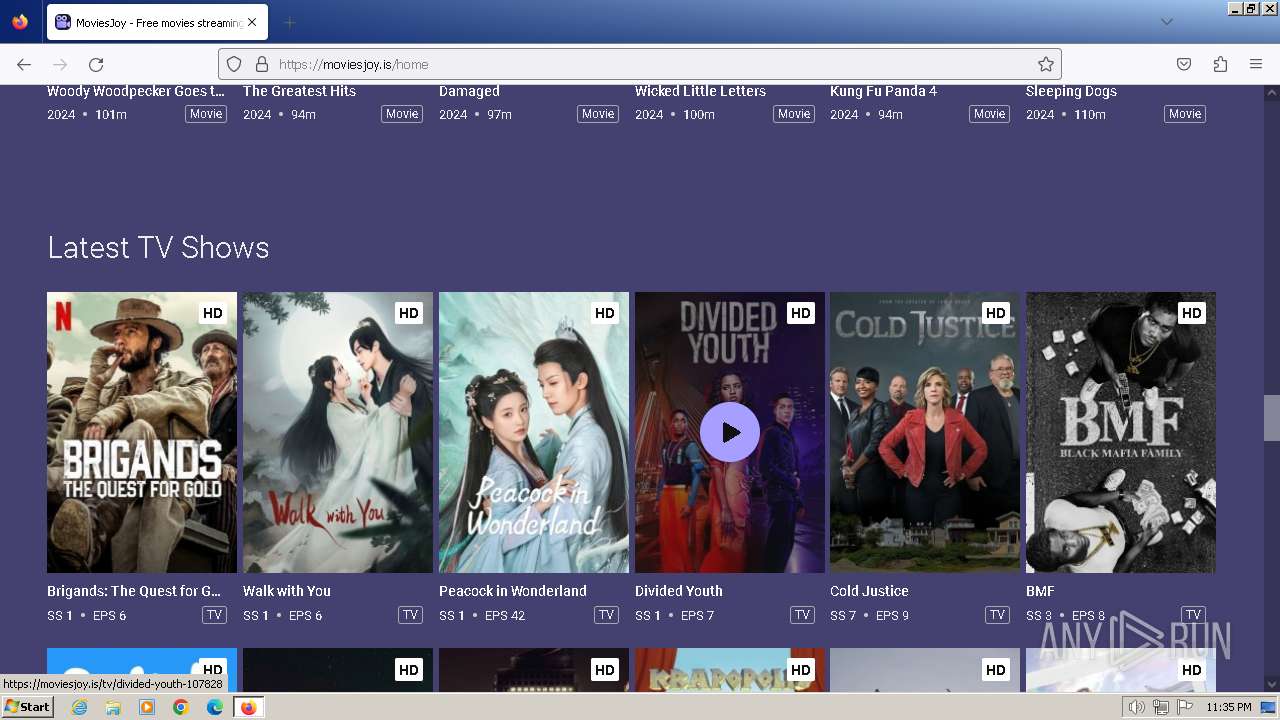Click HD badge on Walk with You poster
This screenshot has height=720, width=1280.
(x=409, y=313)
